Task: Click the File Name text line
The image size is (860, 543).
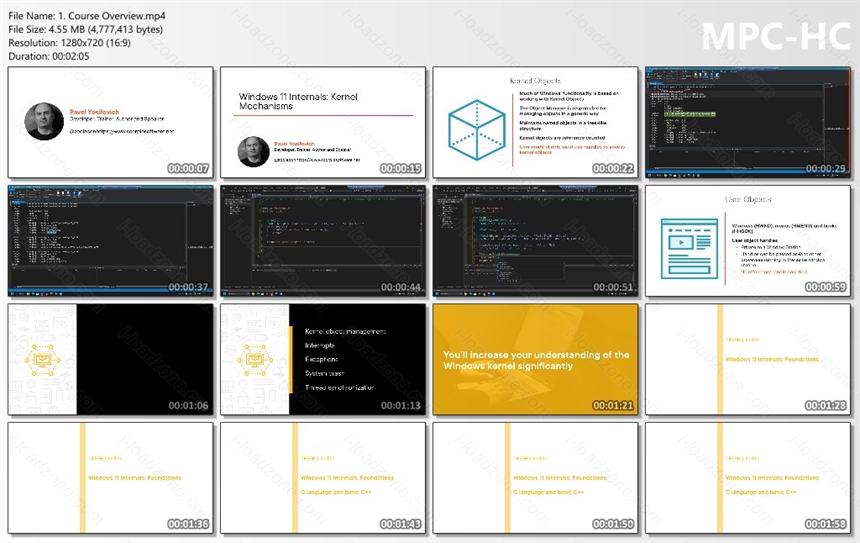Action: (87, 16)
